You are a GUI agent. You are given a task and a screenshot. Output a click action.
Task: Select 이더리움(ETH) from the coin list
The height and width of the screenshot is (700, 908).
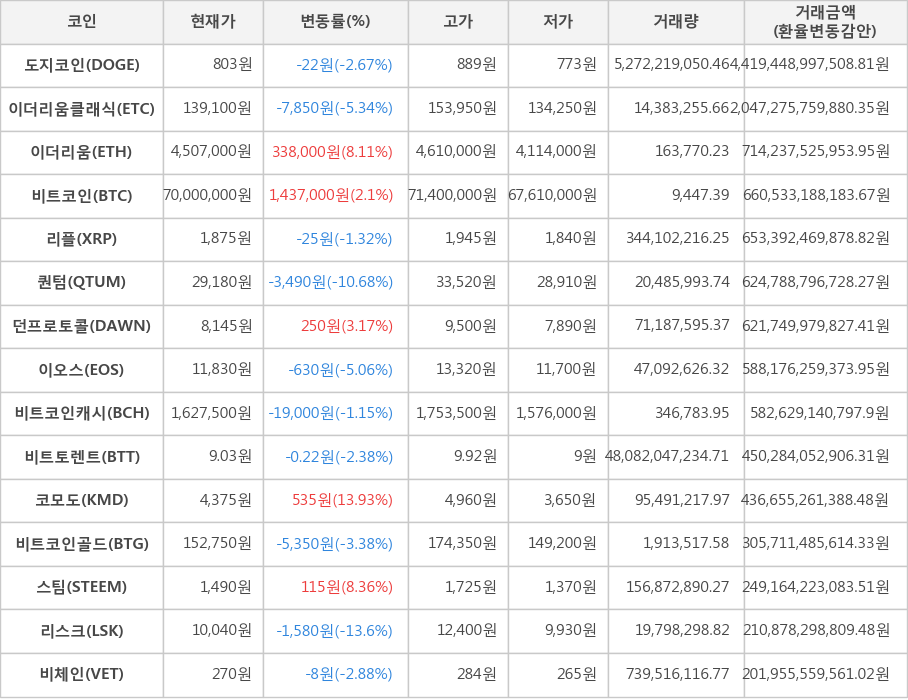(81, 153)
